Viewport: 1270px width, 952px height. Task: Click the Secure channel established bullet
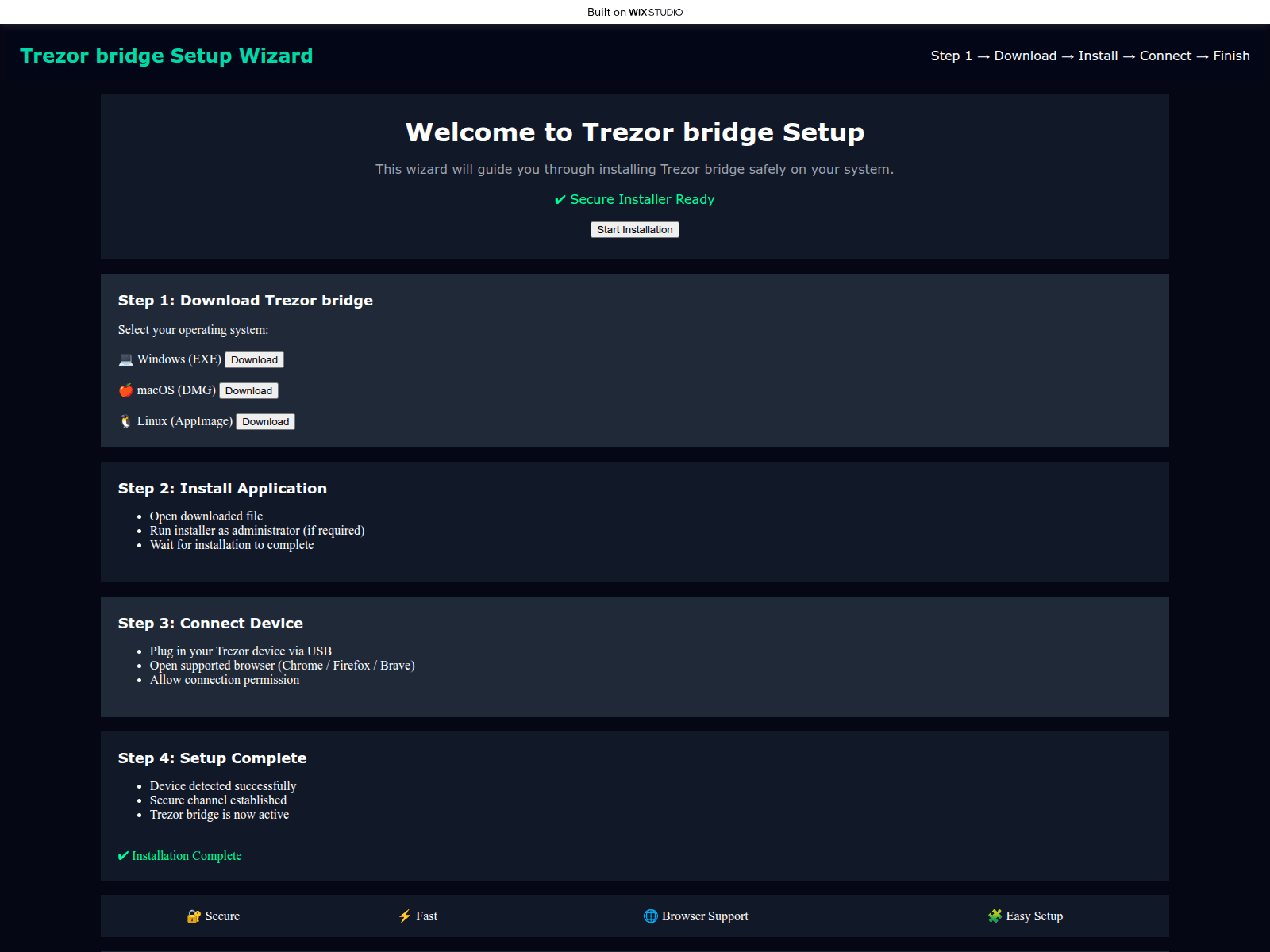pos(218,800)
